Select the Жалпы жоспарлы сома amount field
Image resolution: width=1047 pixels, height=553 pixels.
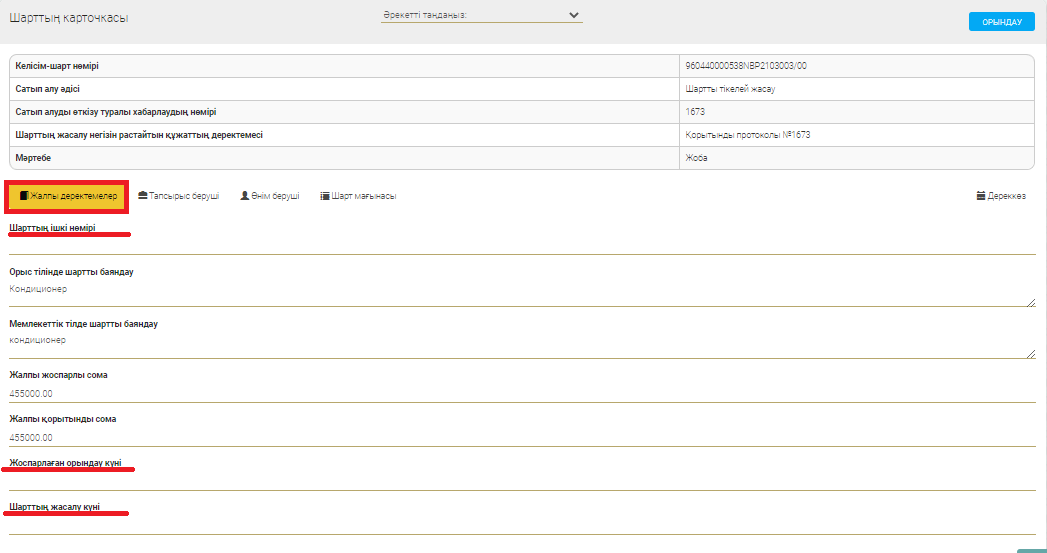point(520,393)
